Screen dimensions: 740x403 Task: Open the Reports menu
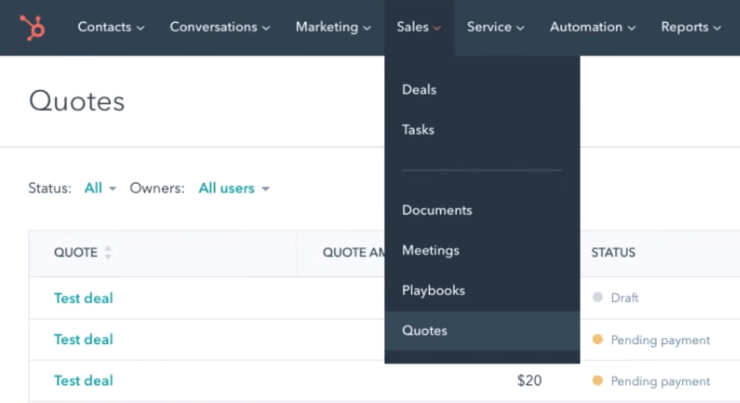(691, 27)
